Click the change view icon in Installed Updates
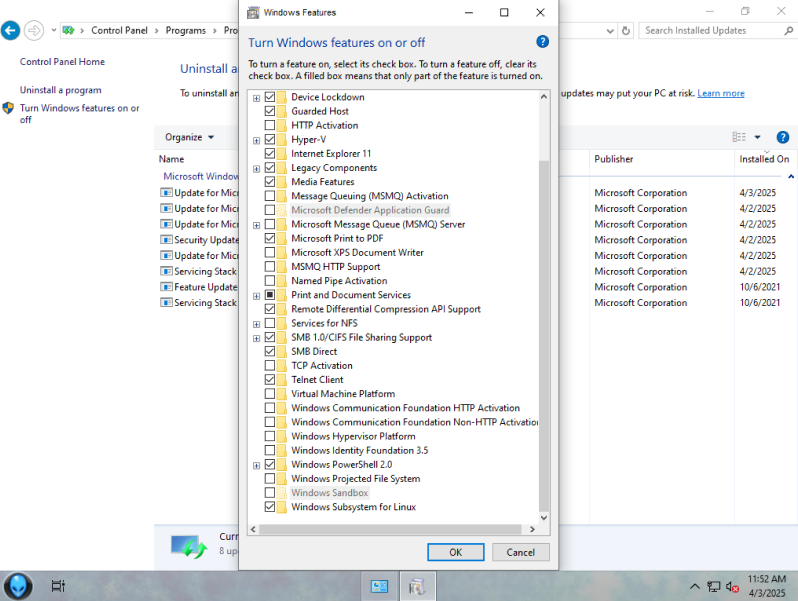 click(739, 137)
